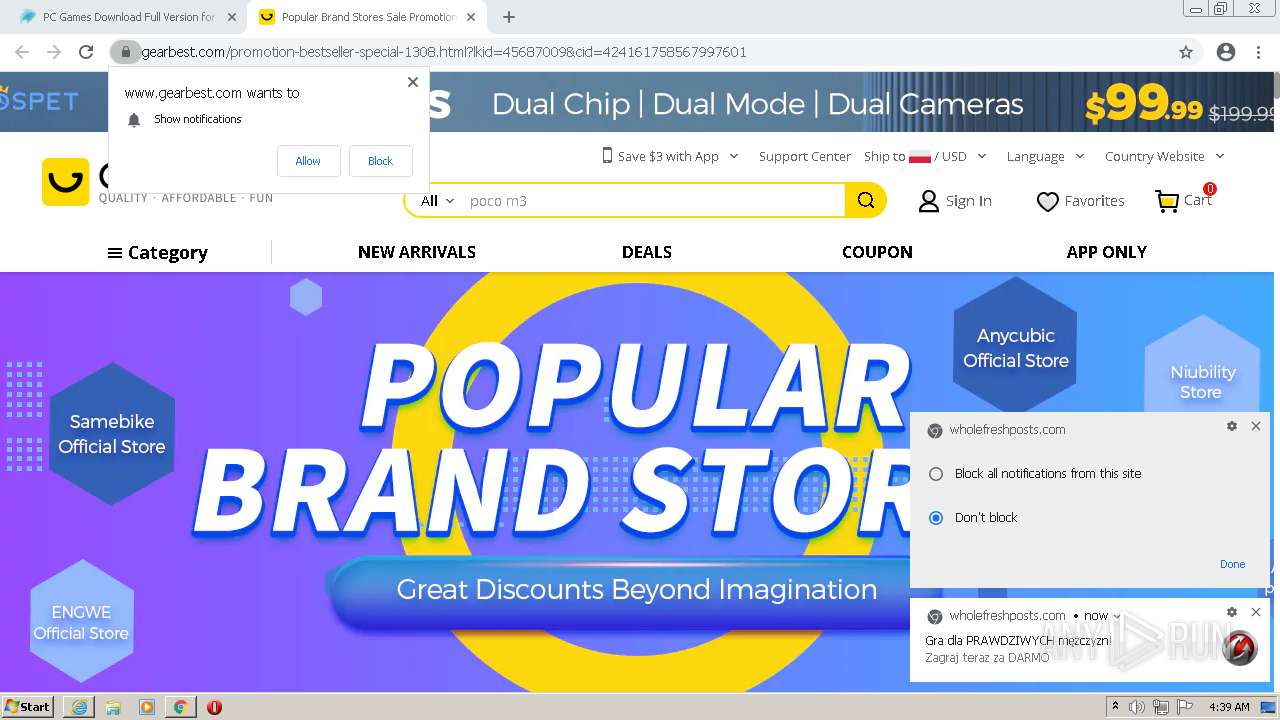Expand notification timestamp chevron next to now
The height and width of the screenshot is (720, 1280).
point(1117,616)
